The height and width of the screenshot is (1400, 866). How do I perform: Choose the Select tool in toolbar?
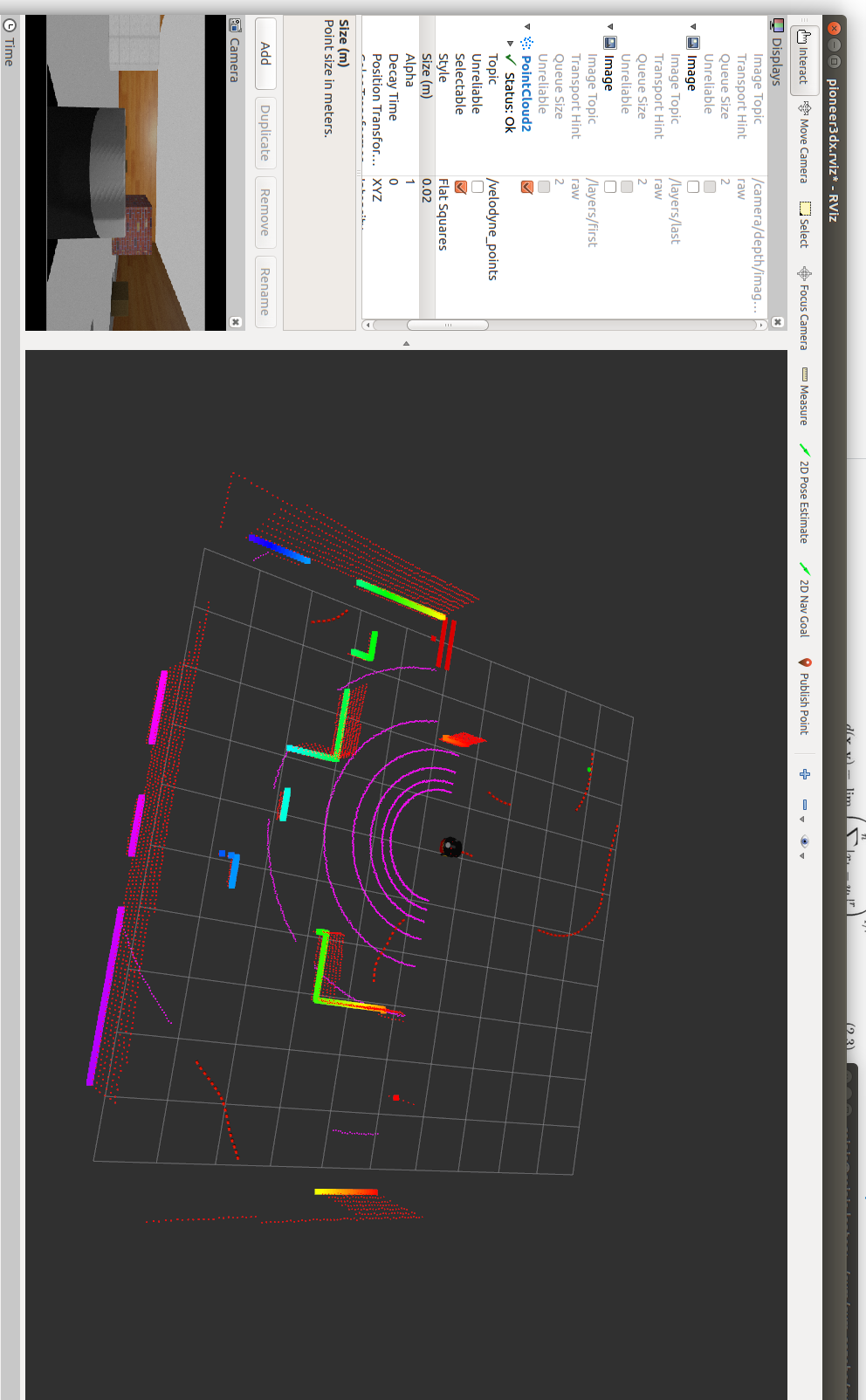click(804, 224)
